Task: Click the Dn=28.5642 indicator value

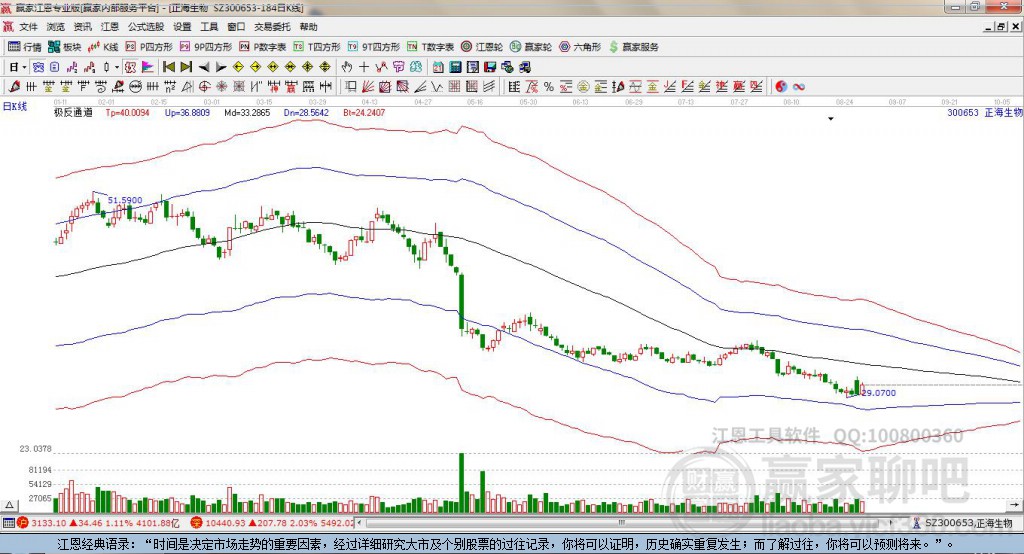Action: (x=306, y=112)
